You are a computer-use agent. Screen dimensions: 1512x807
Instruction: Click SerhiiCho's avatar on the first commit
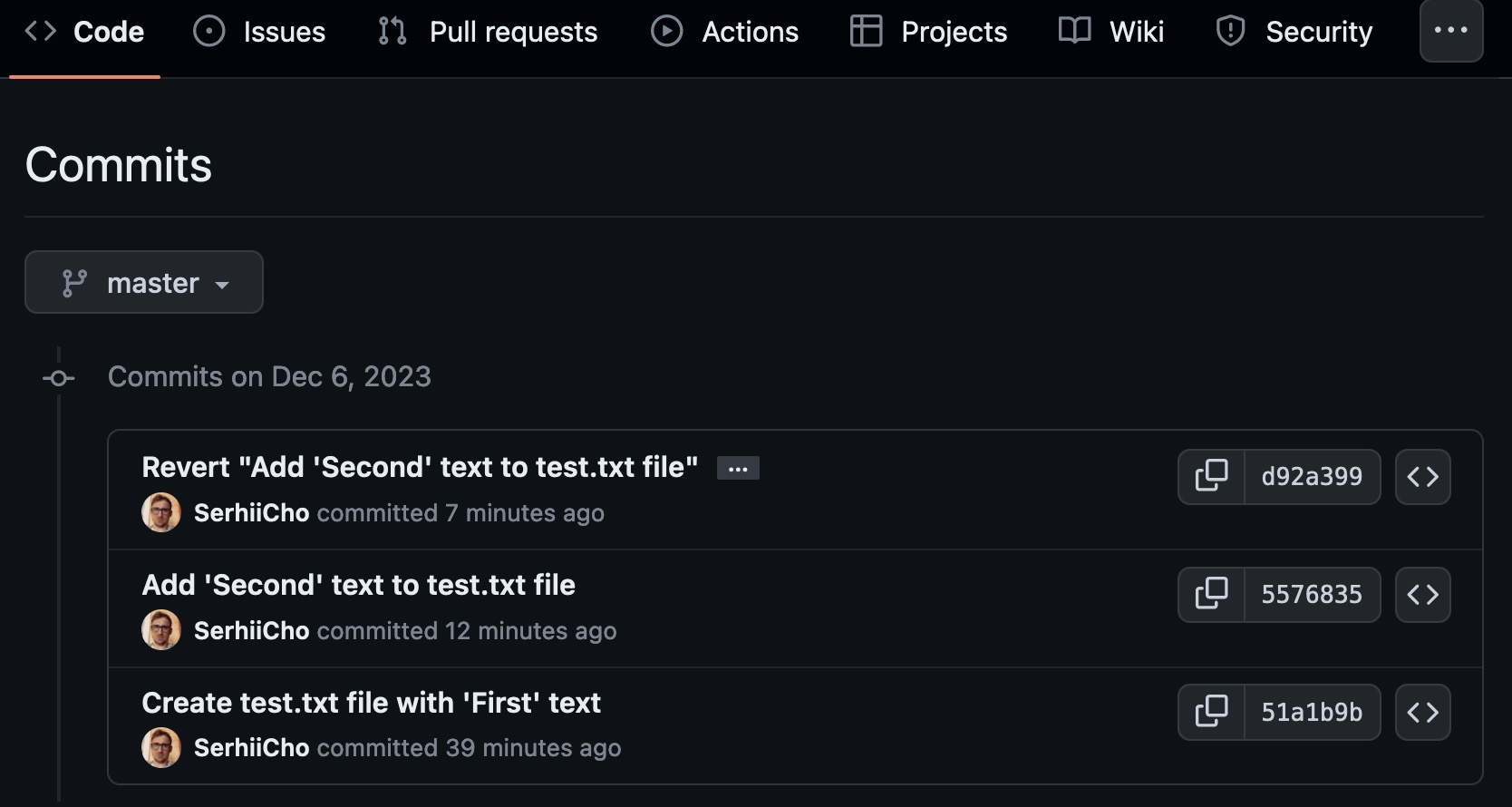(x=160, y=512)
